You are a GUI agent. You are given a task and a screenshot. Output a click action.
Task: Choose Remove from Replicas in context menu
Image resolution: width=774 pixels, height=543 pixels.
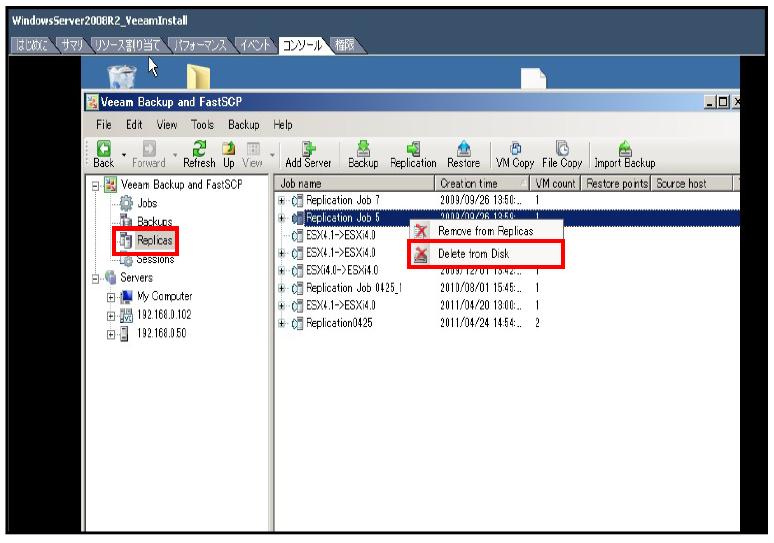click(x=486, y=231)
